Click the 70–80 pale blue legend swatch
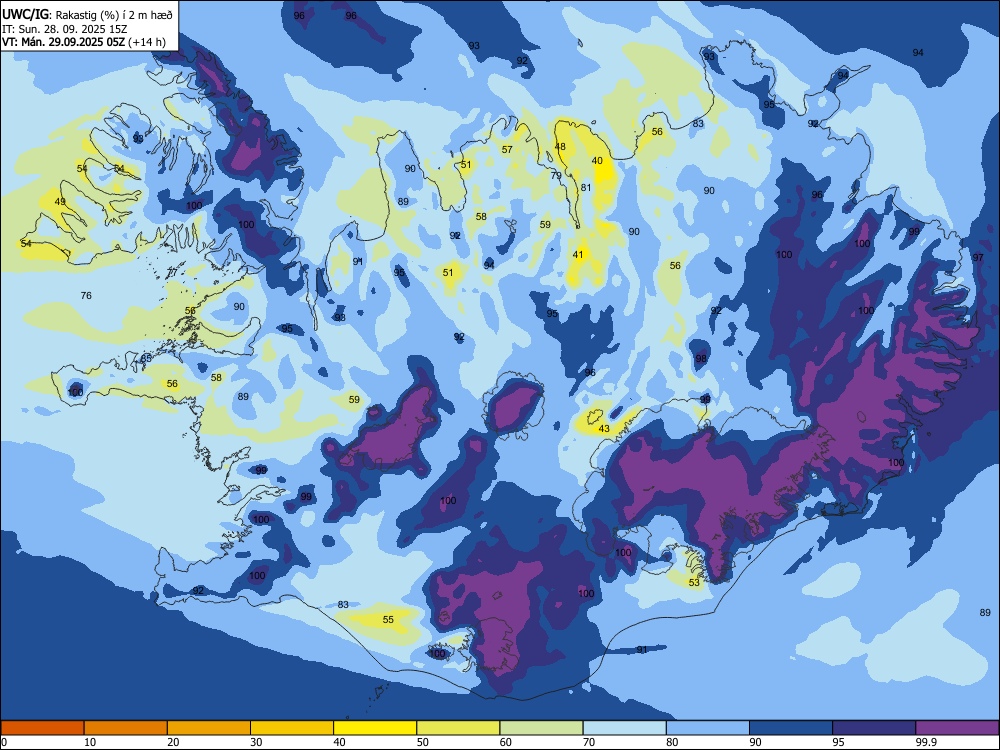The image size is (1000, 750). [625, 728]
